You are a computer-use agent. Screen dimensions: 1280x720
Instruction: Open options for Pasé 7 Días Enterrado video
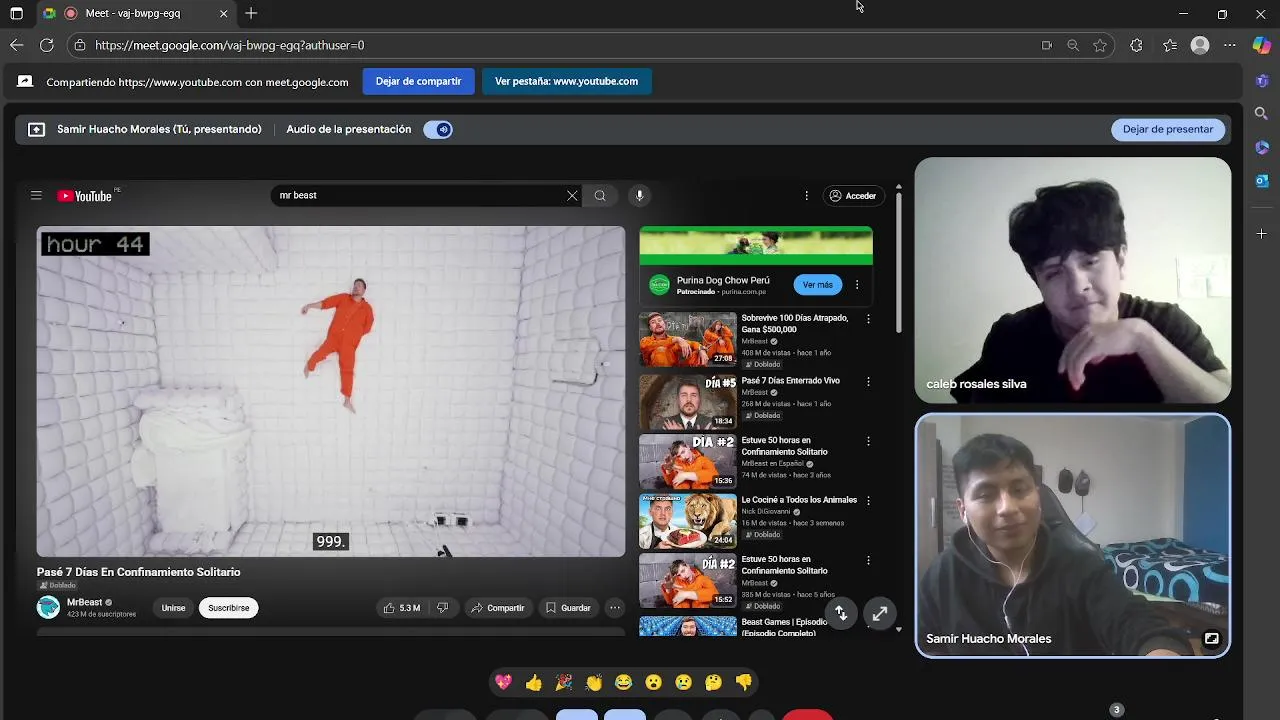click(868, 382)
